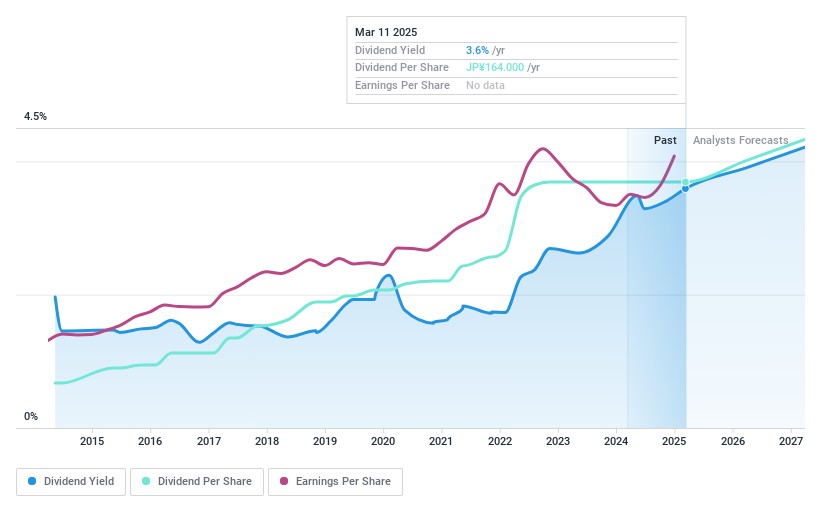This screenshot has width=821, height=508.
Task: Click the 0% y-axis label
Action: 31,417
